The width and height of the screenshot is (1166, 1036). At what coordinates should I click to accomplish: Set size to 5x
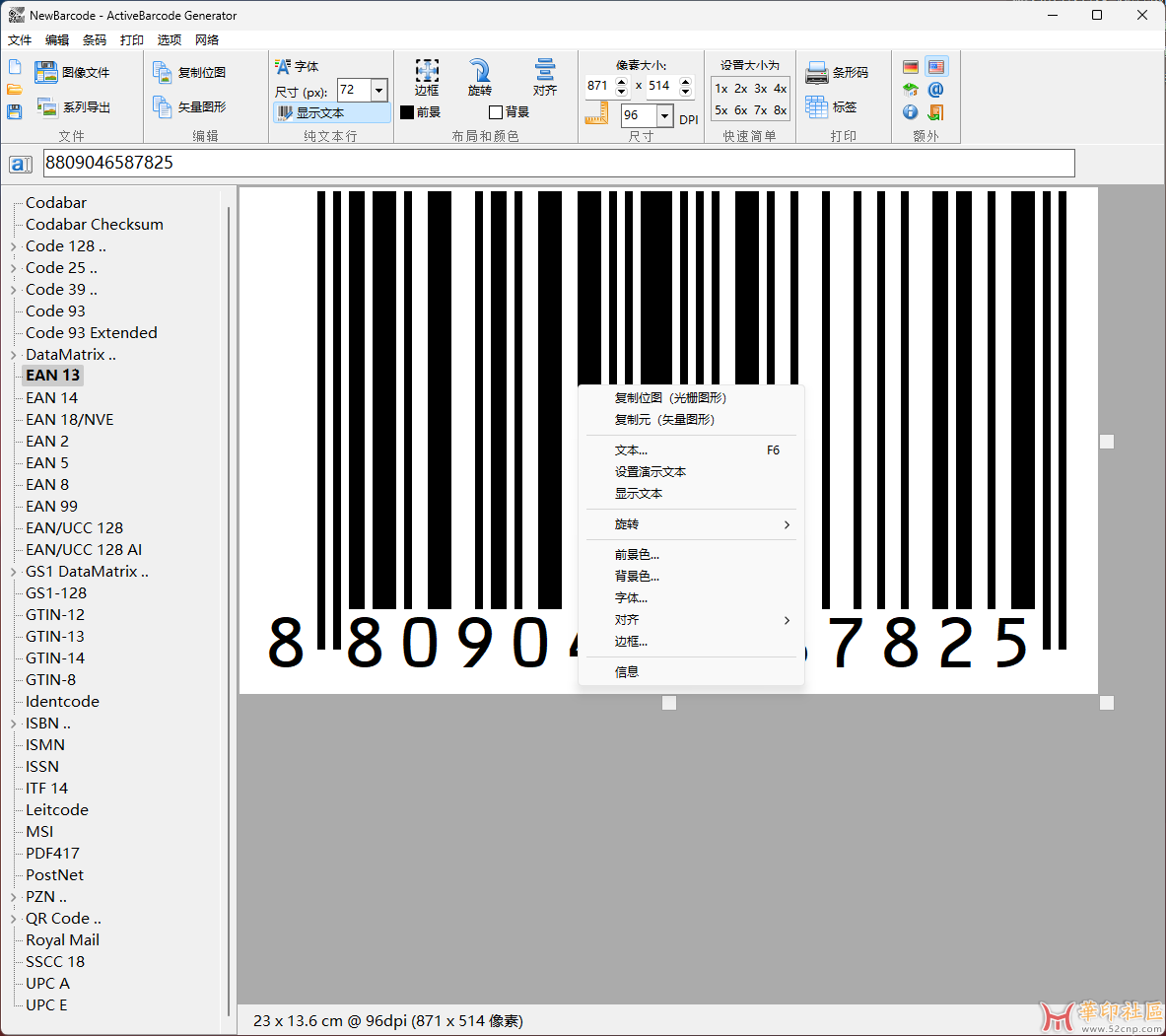pos(721,110)
